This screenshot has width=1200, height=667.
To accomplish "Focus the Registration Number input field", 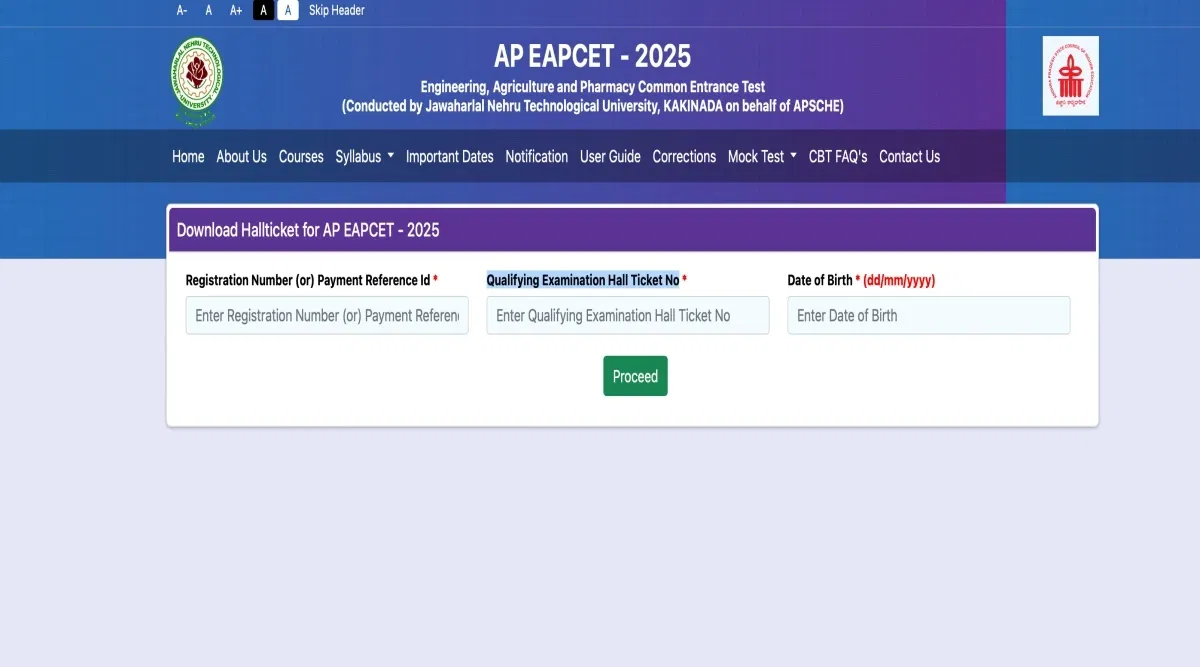I will 327,315.
